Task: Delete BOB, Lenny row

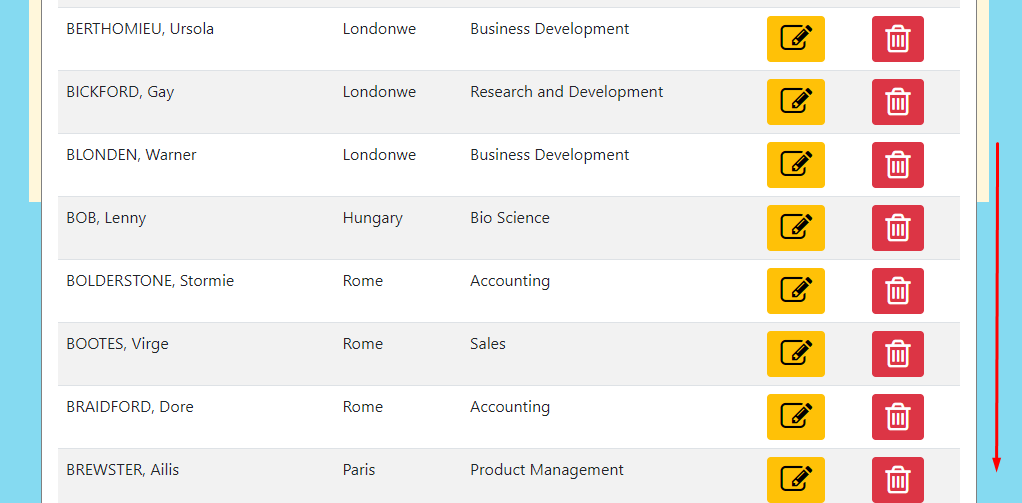Action: coord(897,228)
